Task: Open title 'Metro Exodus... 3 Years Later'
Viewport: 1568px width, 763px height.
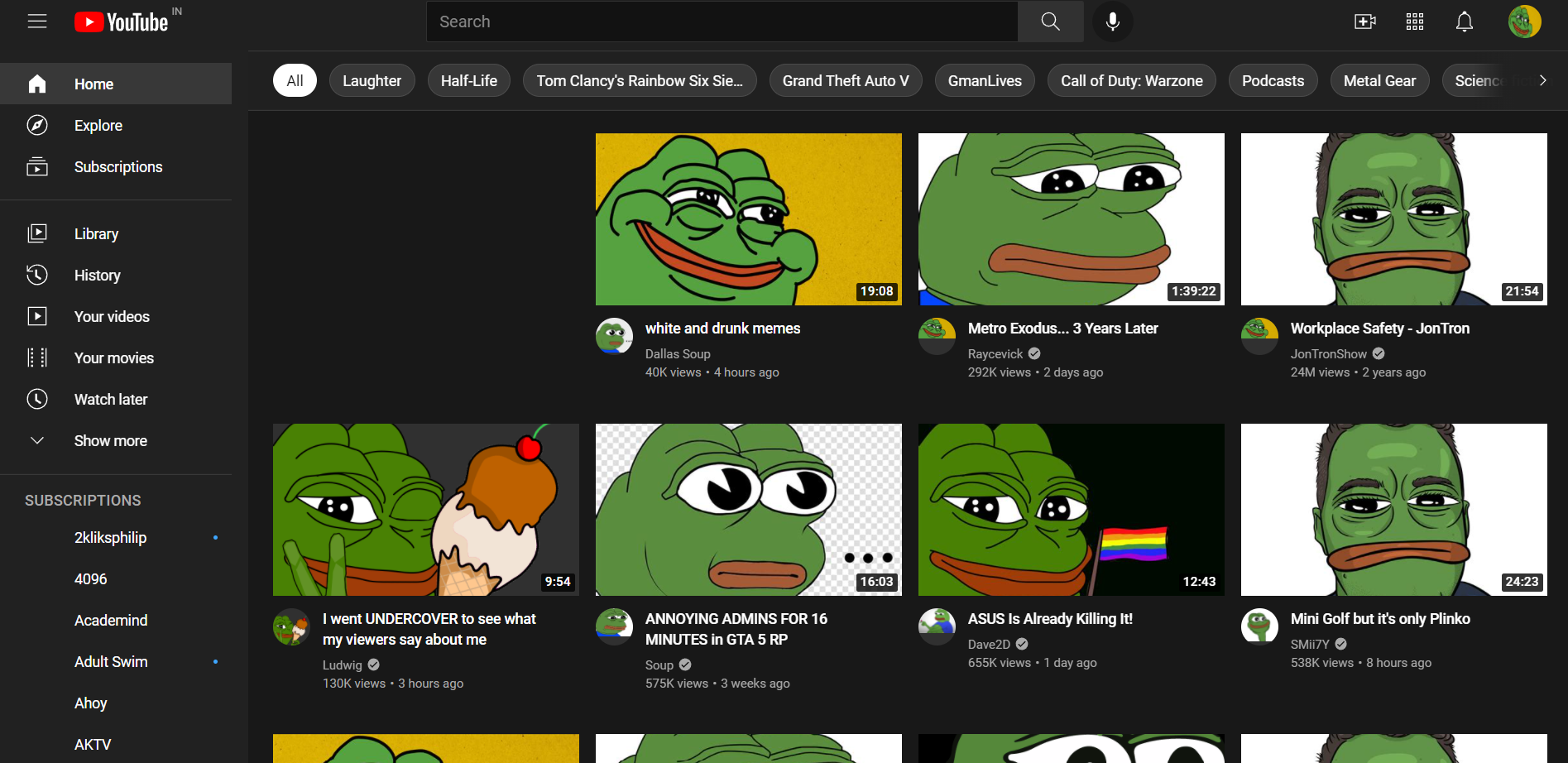Action: [1063, 329]
